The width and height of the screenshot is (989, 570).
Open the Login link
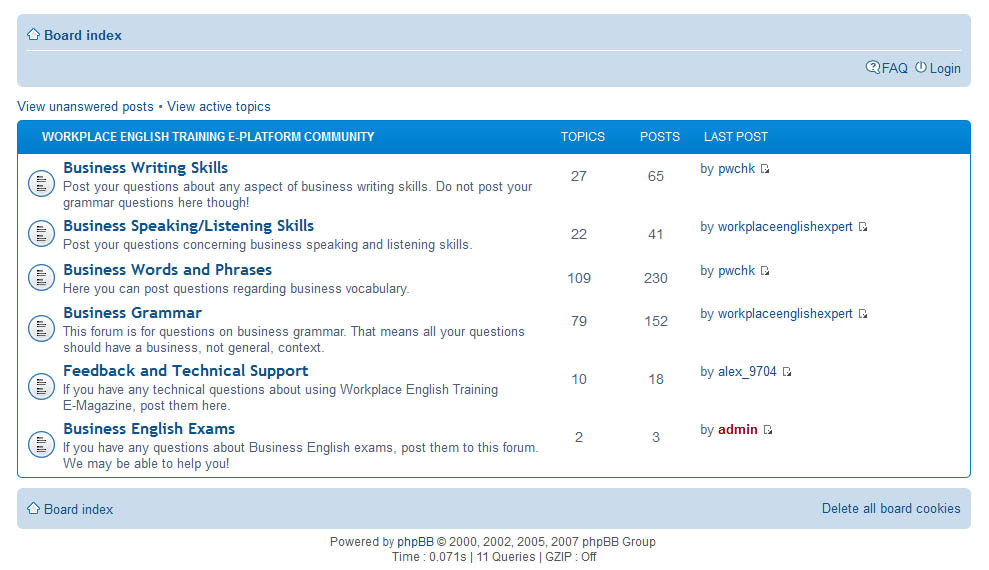click(x=945, y=68)
